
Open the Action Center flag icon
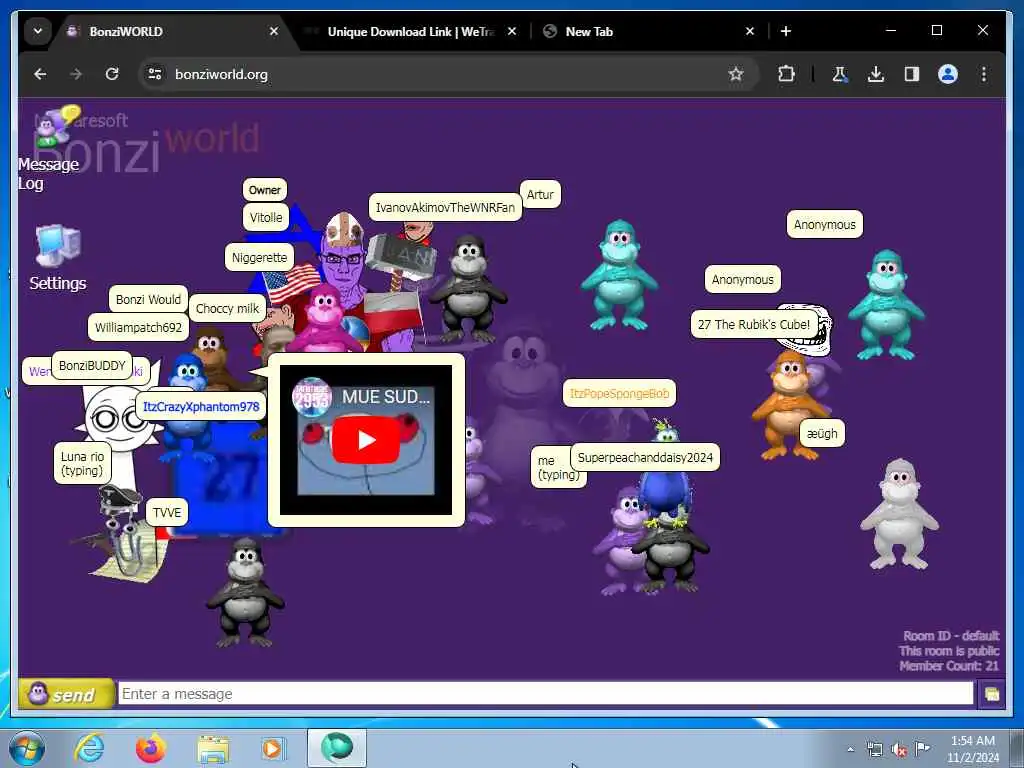[x=922, y=748]
